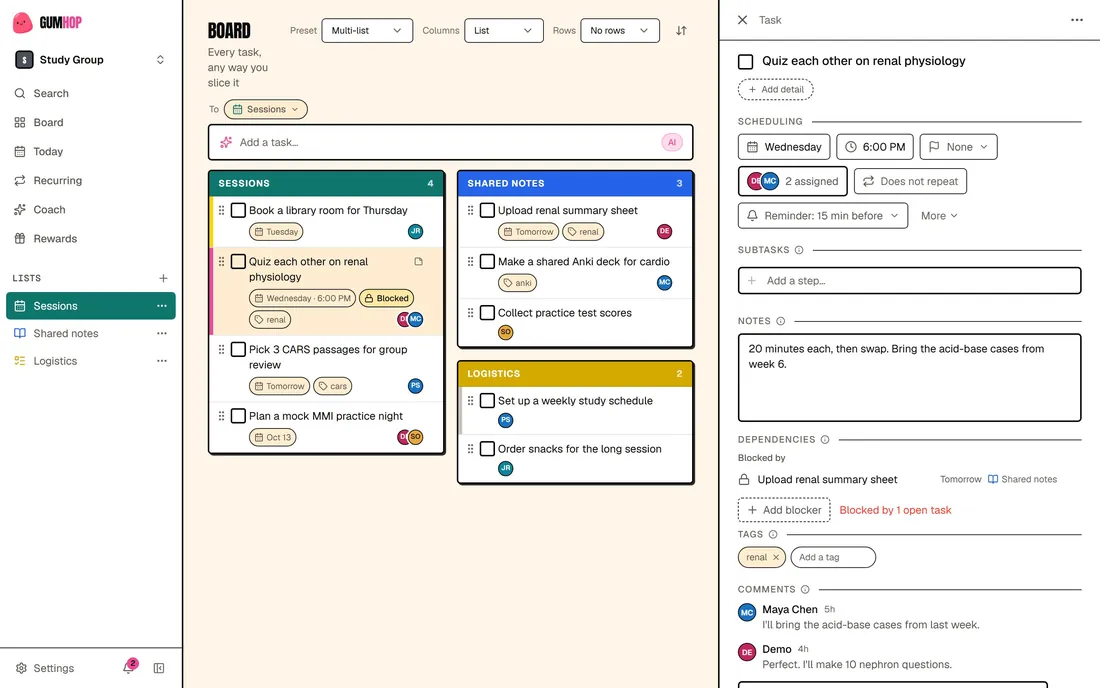Toggle completion checkbox in Task detail panel
This screenshot has height=688, width=1100.
pyautogui.click(x=746, y=62)
